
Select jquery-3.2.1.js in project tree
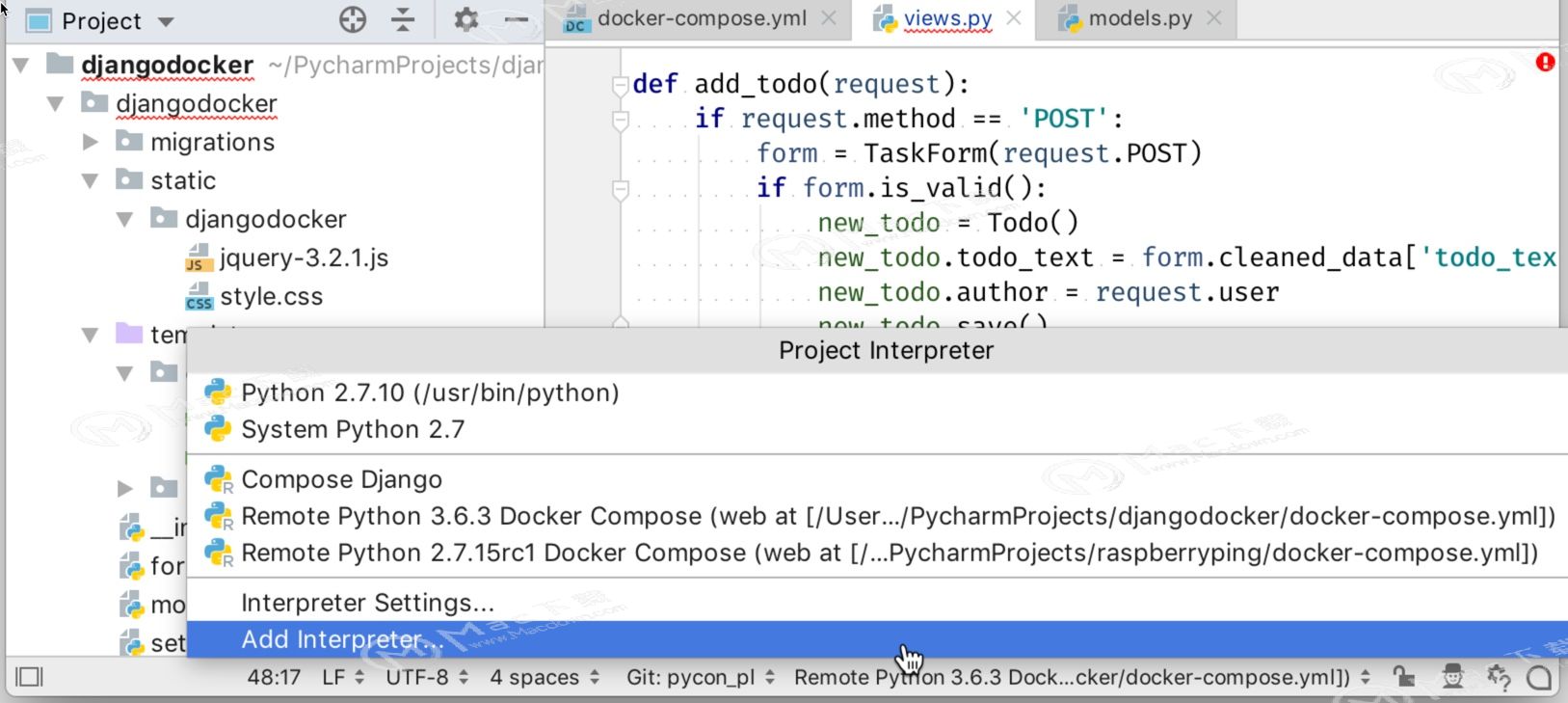point(304,258)
